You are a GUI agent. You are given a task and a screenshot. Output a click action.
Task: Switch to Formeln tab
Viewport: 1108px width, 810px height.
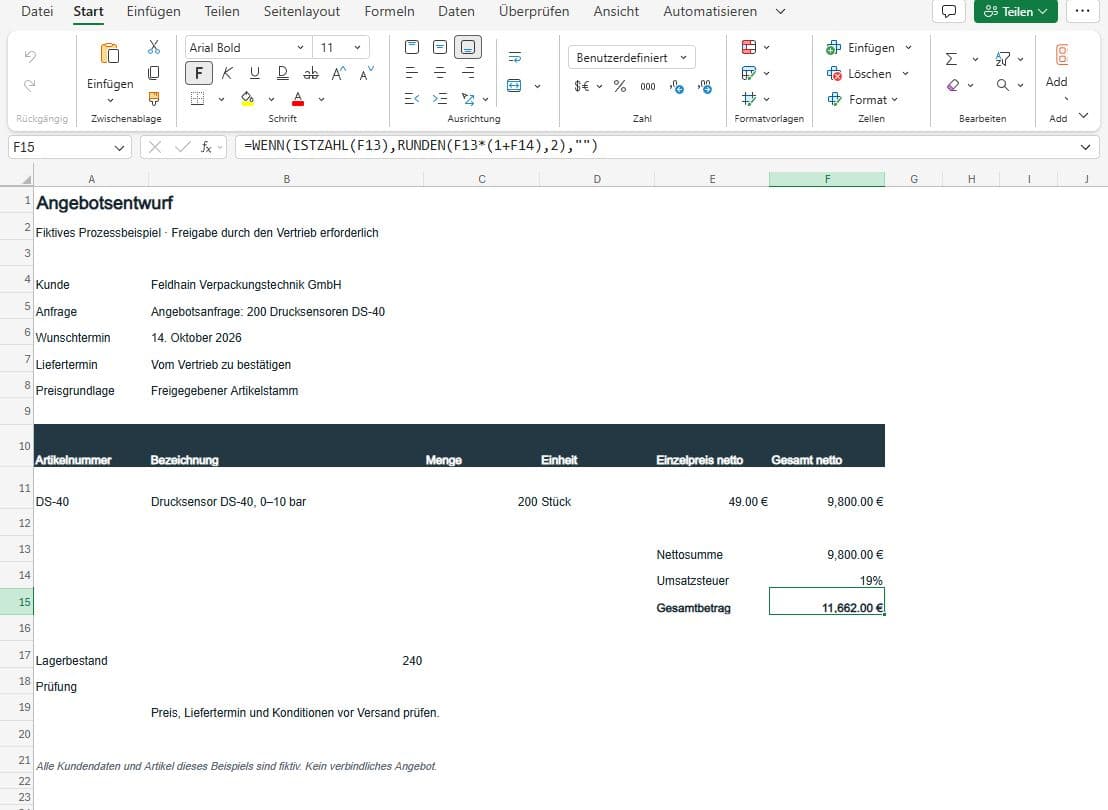click(x=389, y=11)
